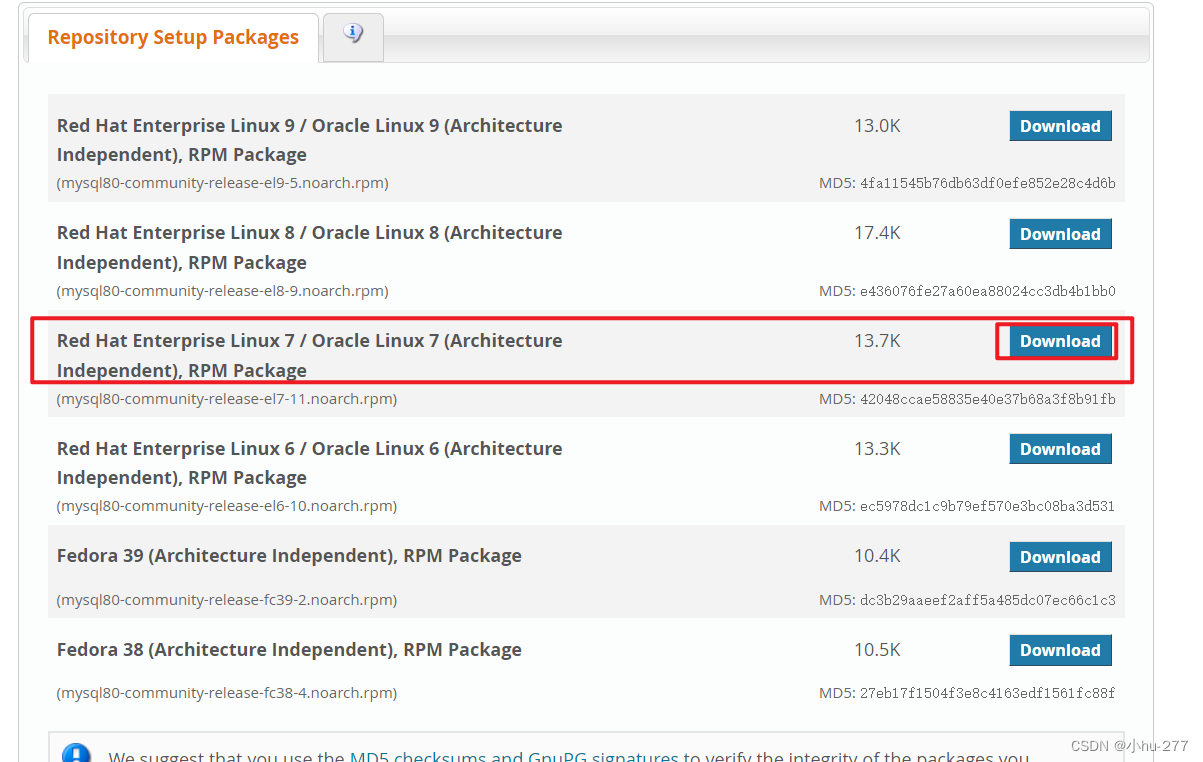
Task: Click the Fedora 39 package title
Action: pos(289,556)
